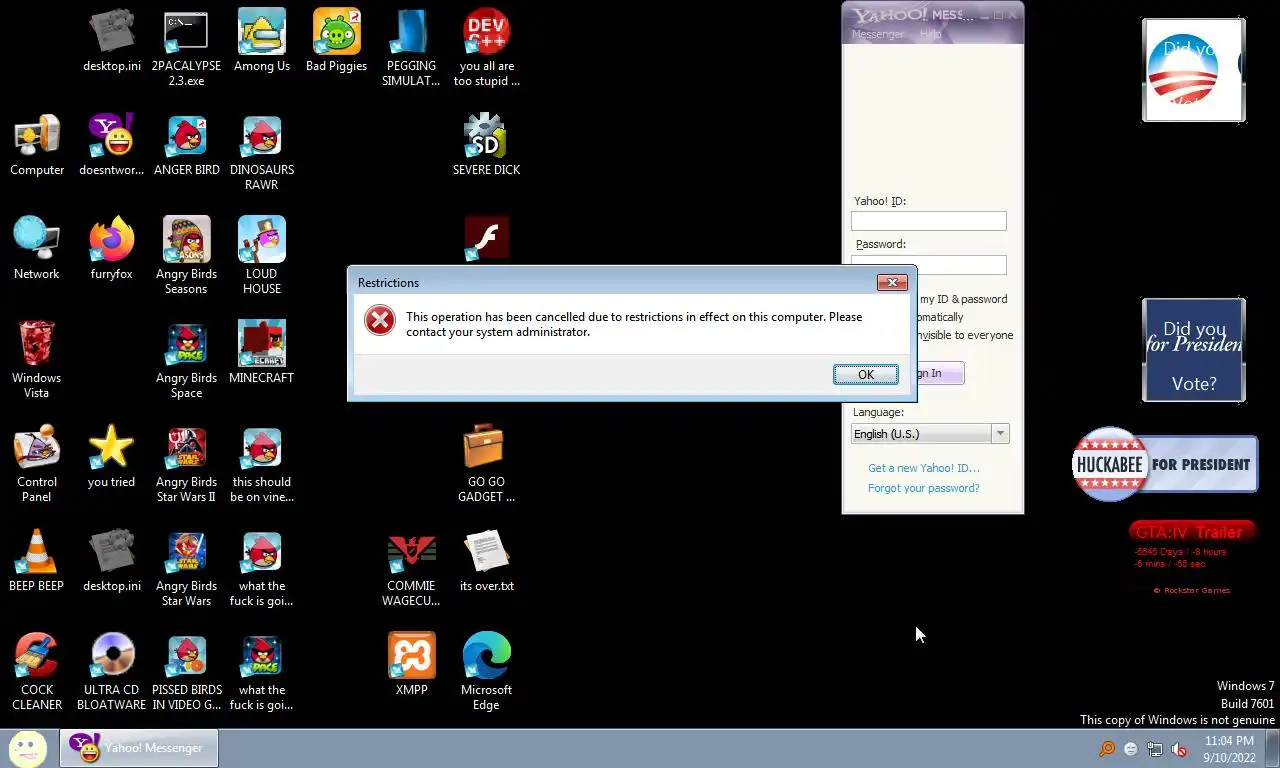This screenshot has height=768, width=1280.
Task: Select the Among Us desktop shortcut
Action: coord(261,42)
